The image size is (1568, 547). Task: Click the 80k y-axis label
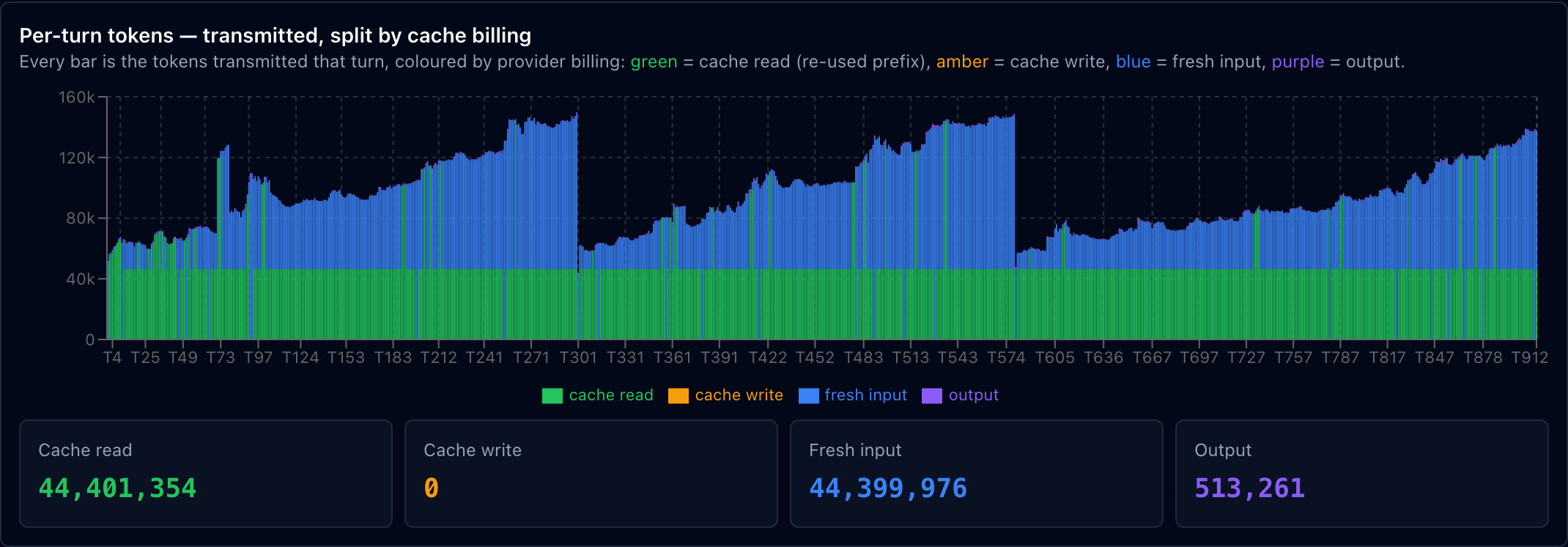[x=81, y=218]
